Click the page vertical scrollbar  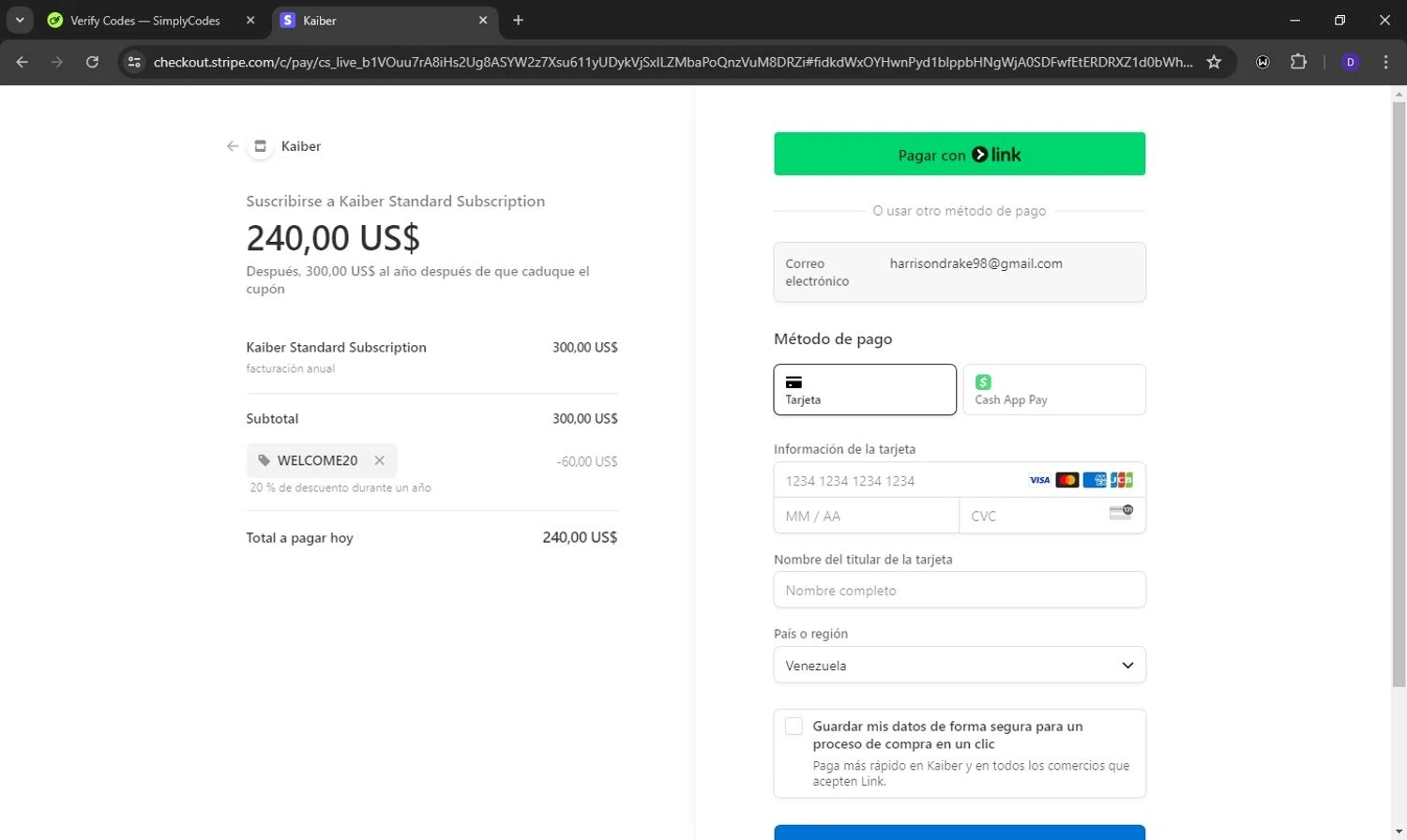pos(1399,394)
